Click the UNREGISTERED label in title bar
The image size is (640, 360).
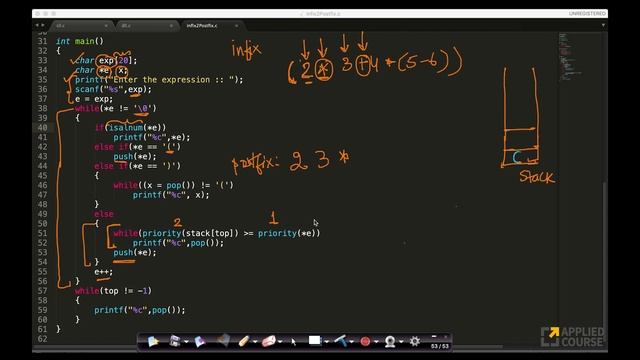(x=587, y=13)
